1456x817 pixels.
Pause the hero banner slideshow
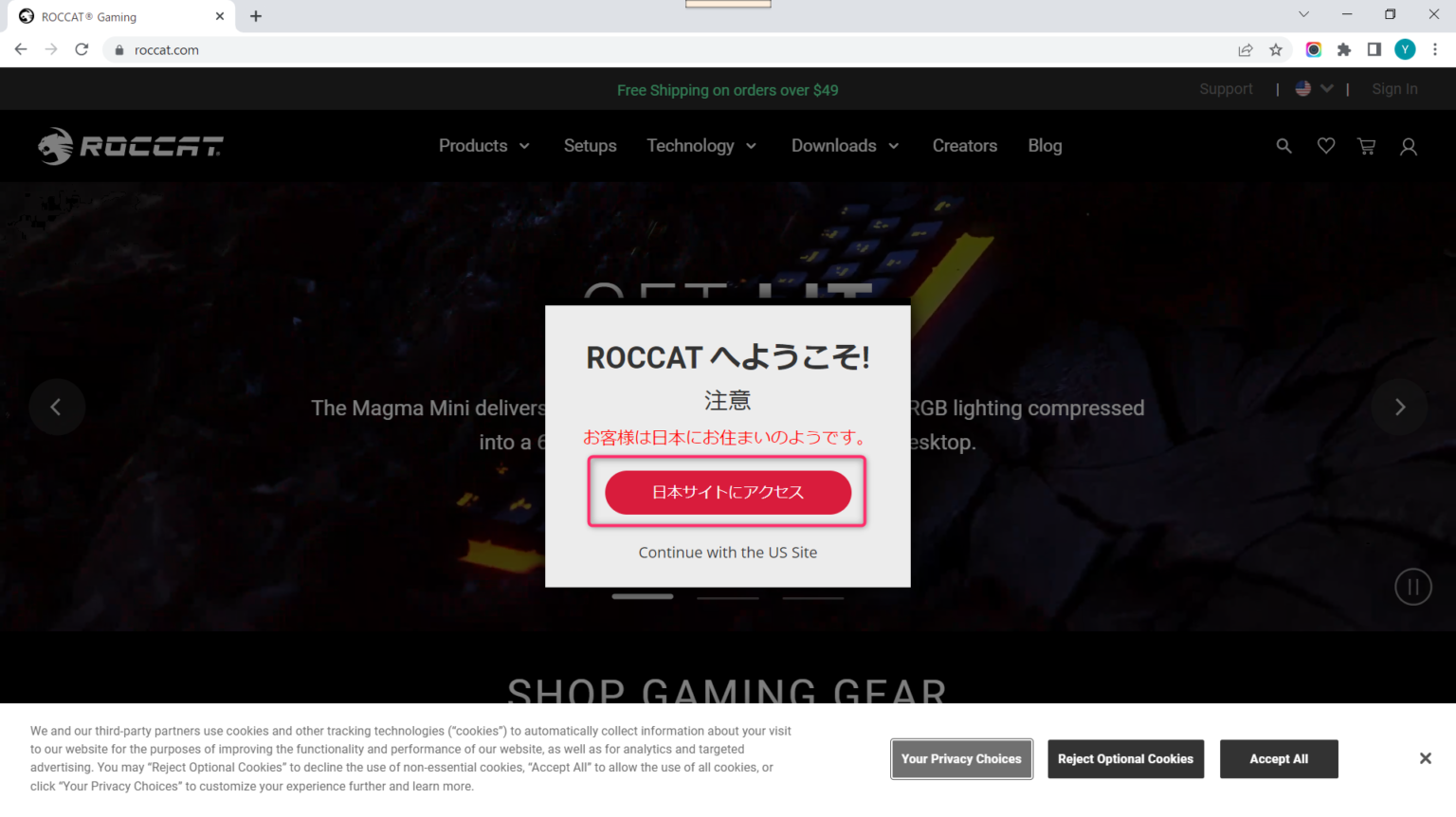(1413, 587)
